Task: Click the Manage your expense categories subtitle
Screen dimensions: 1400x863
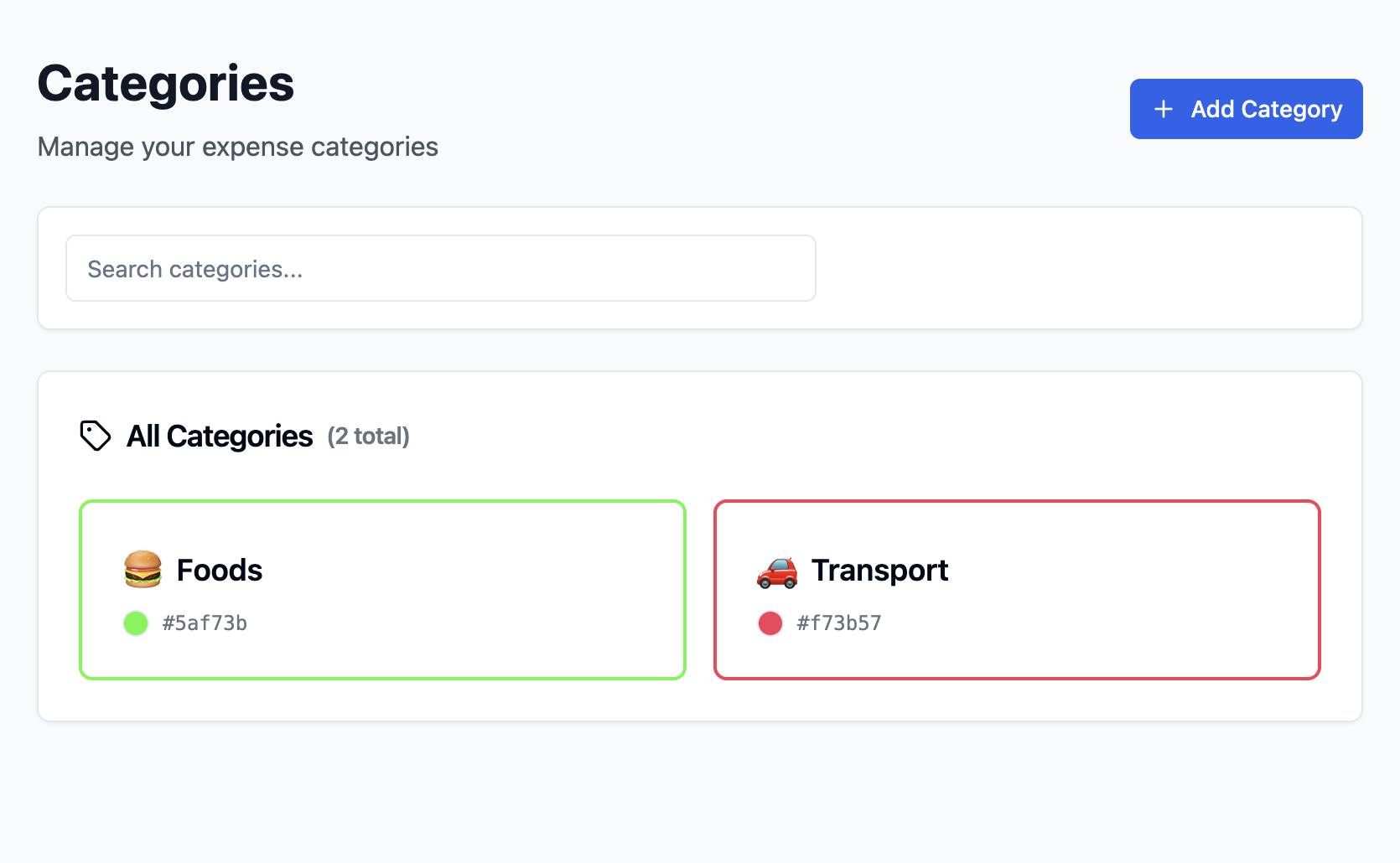Action: click(237, 147)
